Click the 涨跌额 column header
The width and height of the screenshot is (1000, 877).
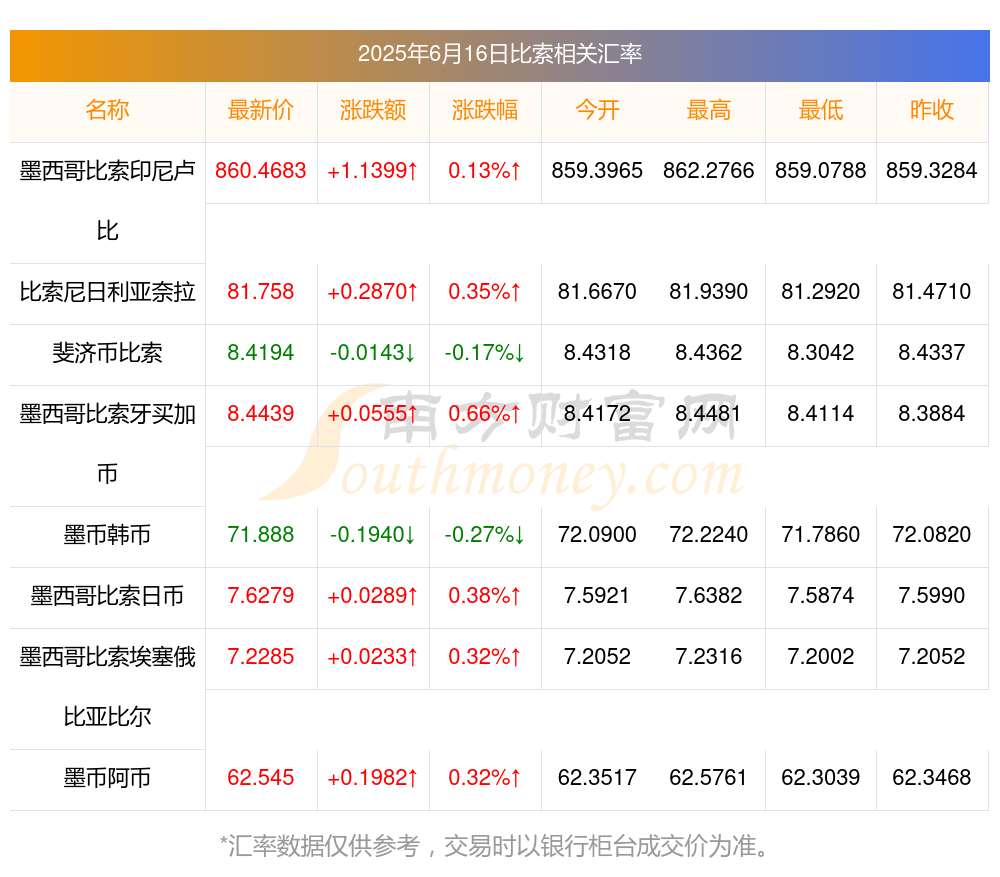(x=372, y=110)
